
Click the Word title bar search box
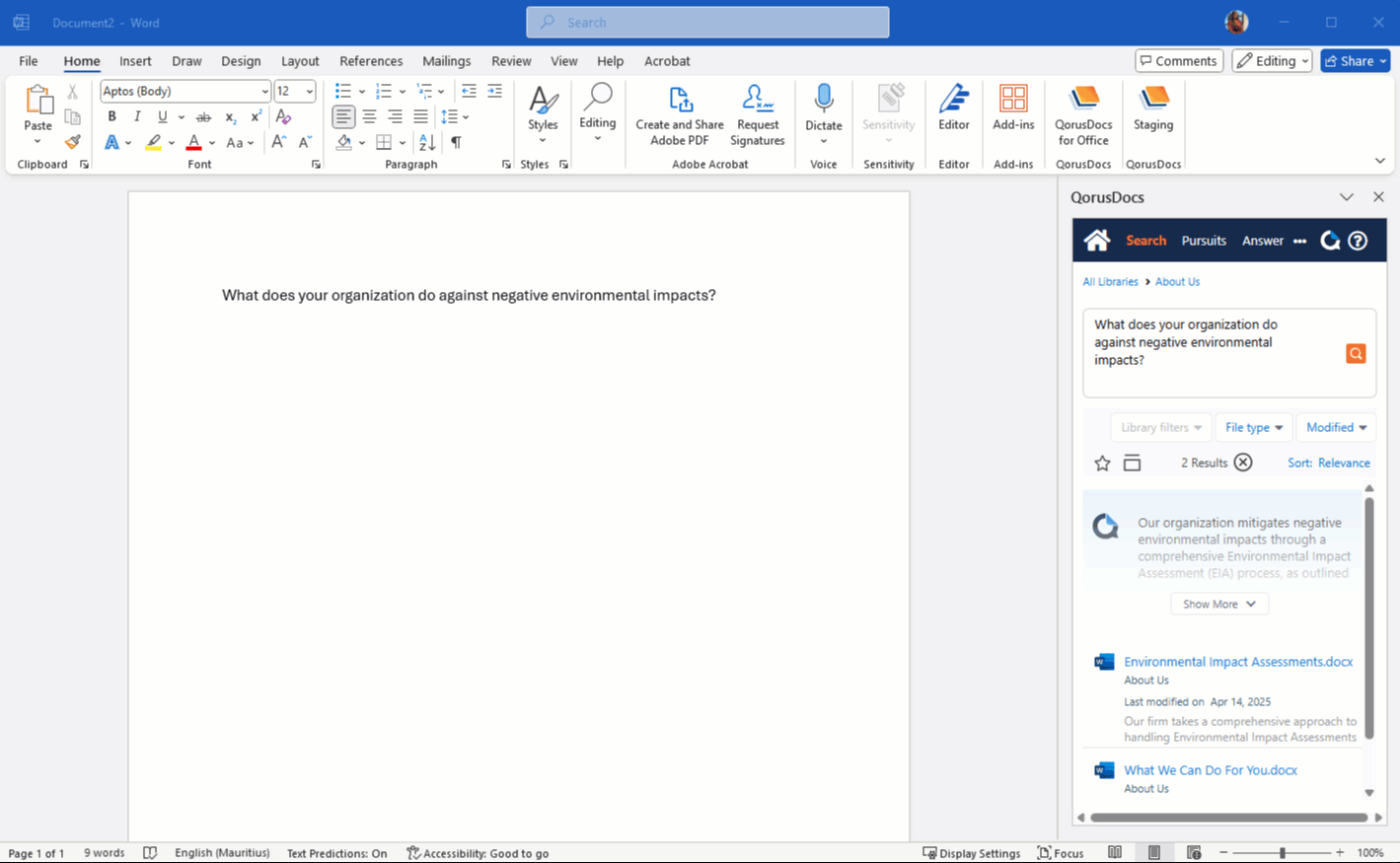(x=707, y=22)
